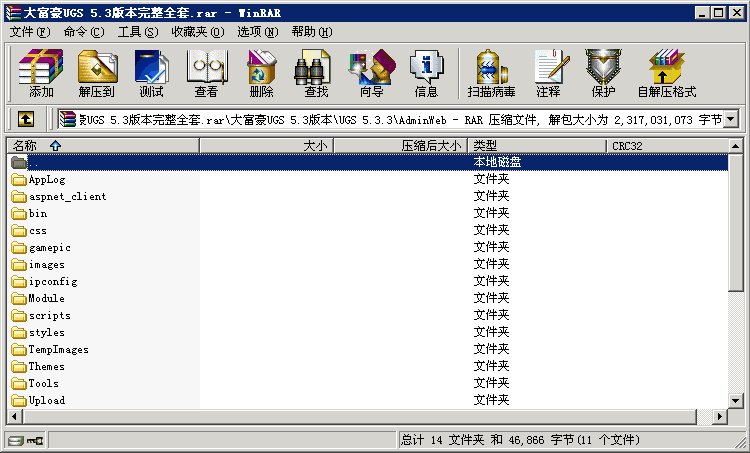Image resolution: width=750 pixels, height=453 pixels.
Task: Select the TempImages folder in list
Action: [x=58, y=350]
